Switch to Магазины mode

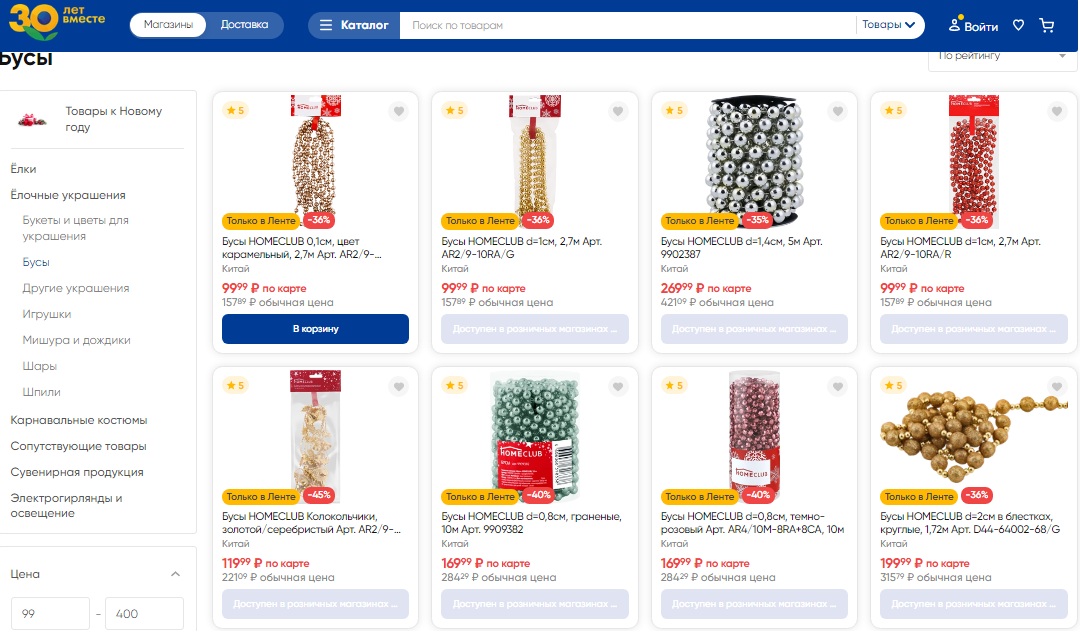[x=168, y=25]
